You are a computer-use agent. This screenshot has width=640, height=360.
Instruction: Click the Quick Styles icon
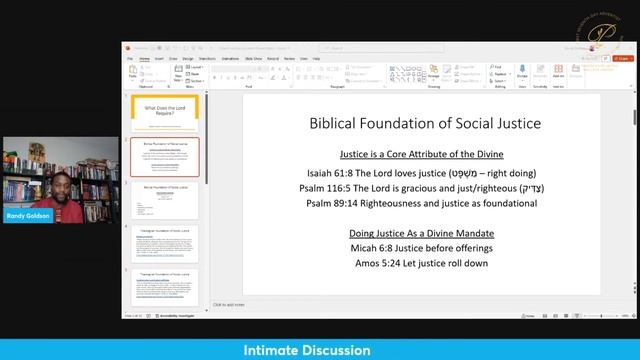(447, 70)
